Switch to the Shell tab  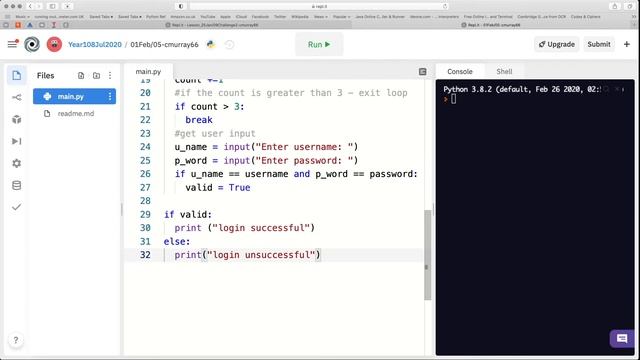click(504, 71)
